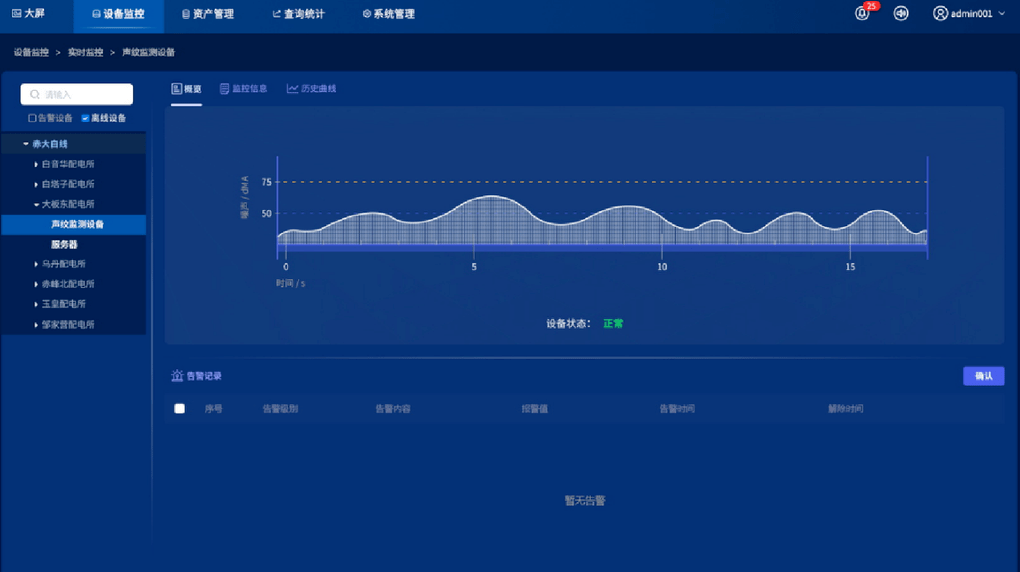The height and width of the screenshot is (572, 1020).
Task: Click 实时监控 breadcrumb link
Action: coord(85,52)
